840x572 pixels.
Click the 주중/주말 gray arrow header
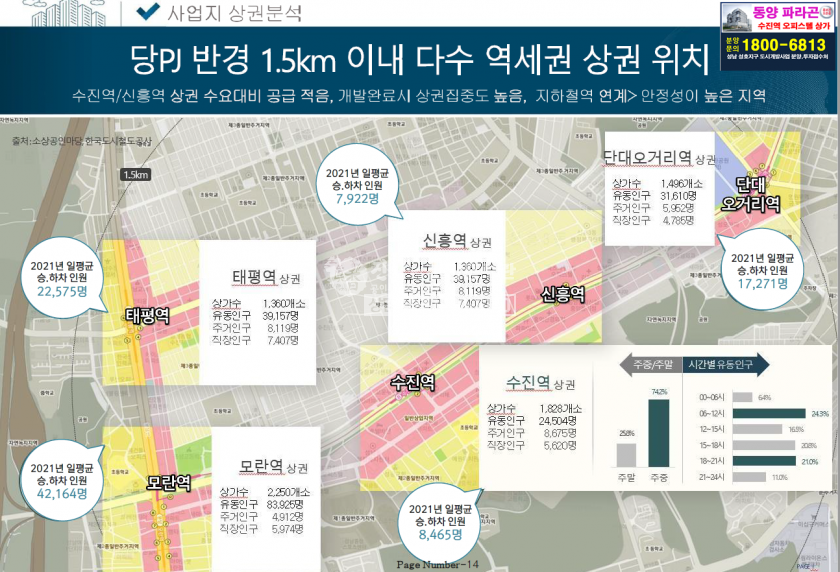(650, 364)
